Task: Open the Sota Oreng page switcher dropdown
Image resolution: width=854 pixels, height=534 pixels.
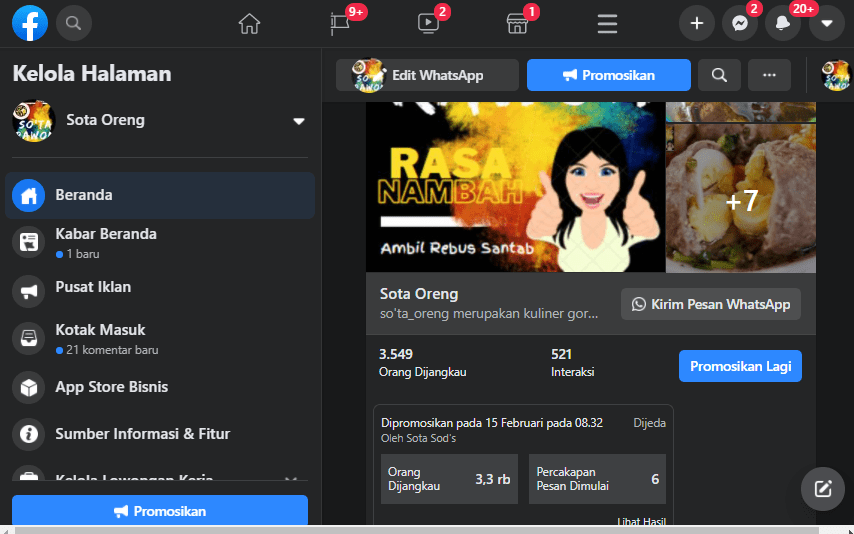Action: coord(298,121)
